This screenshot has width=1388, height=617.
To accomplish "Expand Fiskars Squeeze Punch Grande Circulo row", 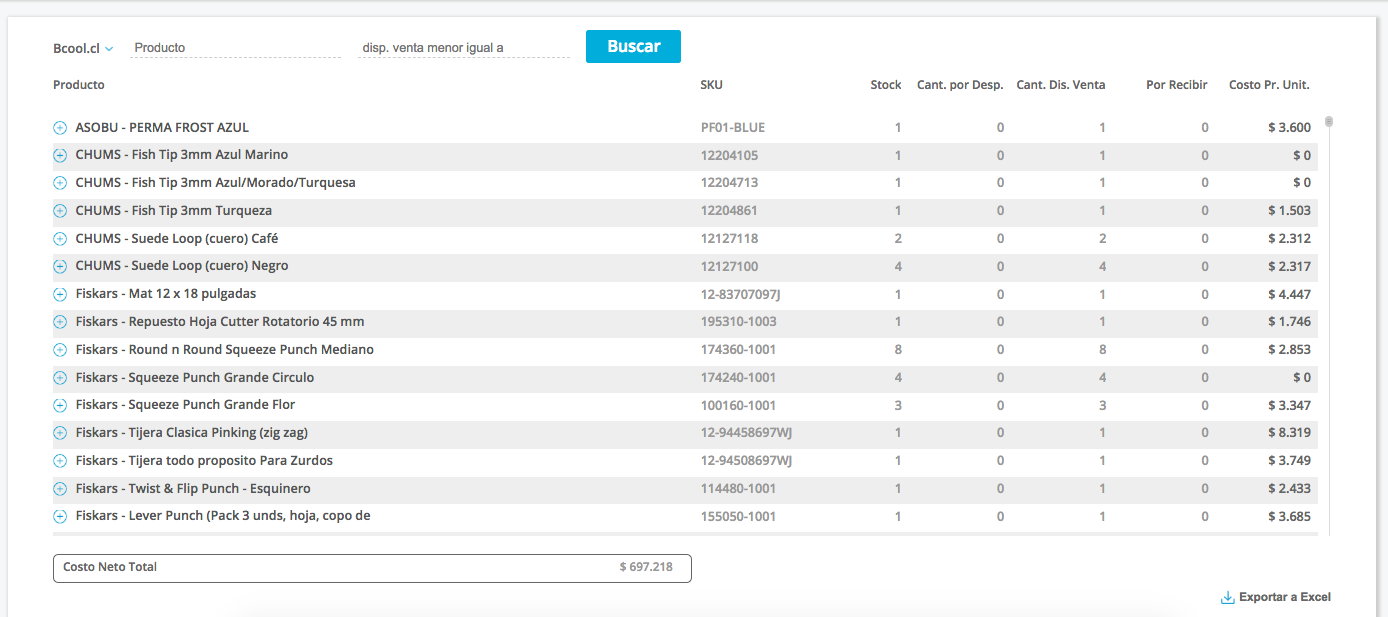I will coord(59,378).
